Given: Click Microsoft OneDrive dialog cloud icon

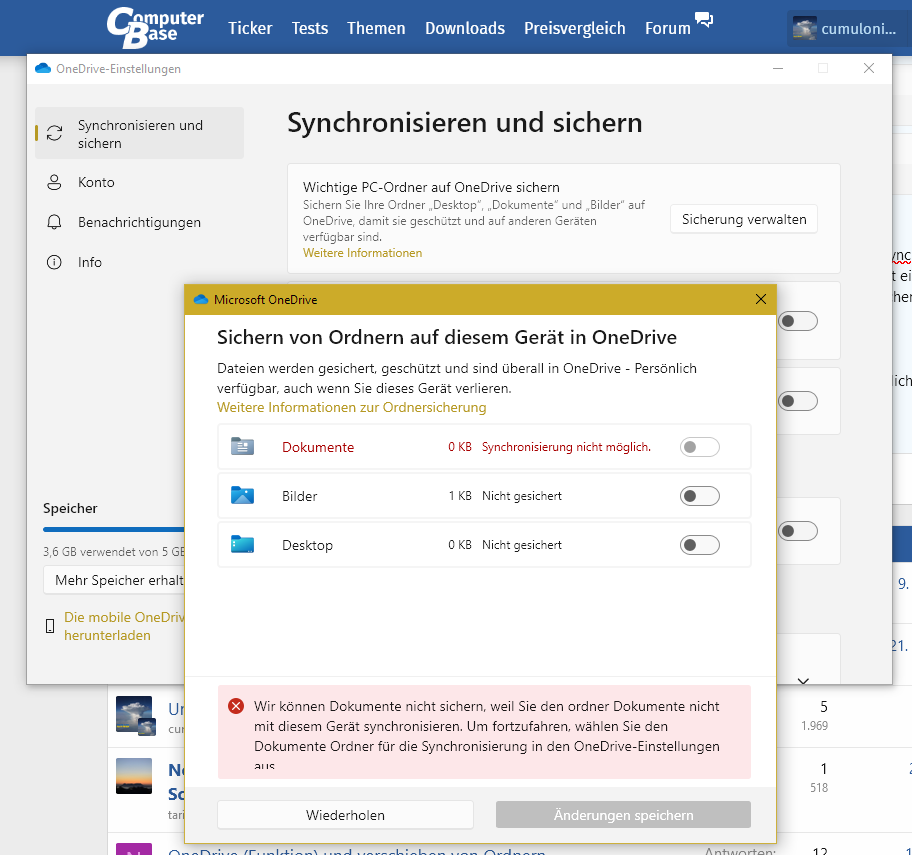Looking at the screenshot, I should (x=201, y=300).
